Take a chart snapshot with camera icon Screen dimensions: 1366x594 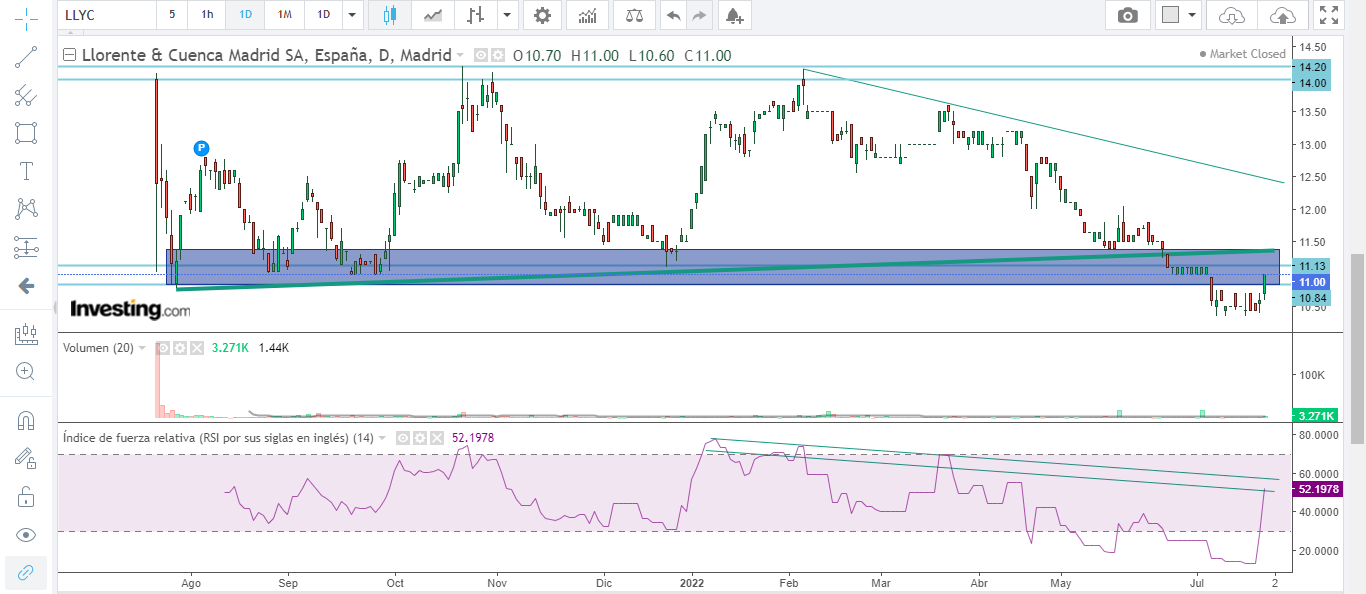point(1128,15)
